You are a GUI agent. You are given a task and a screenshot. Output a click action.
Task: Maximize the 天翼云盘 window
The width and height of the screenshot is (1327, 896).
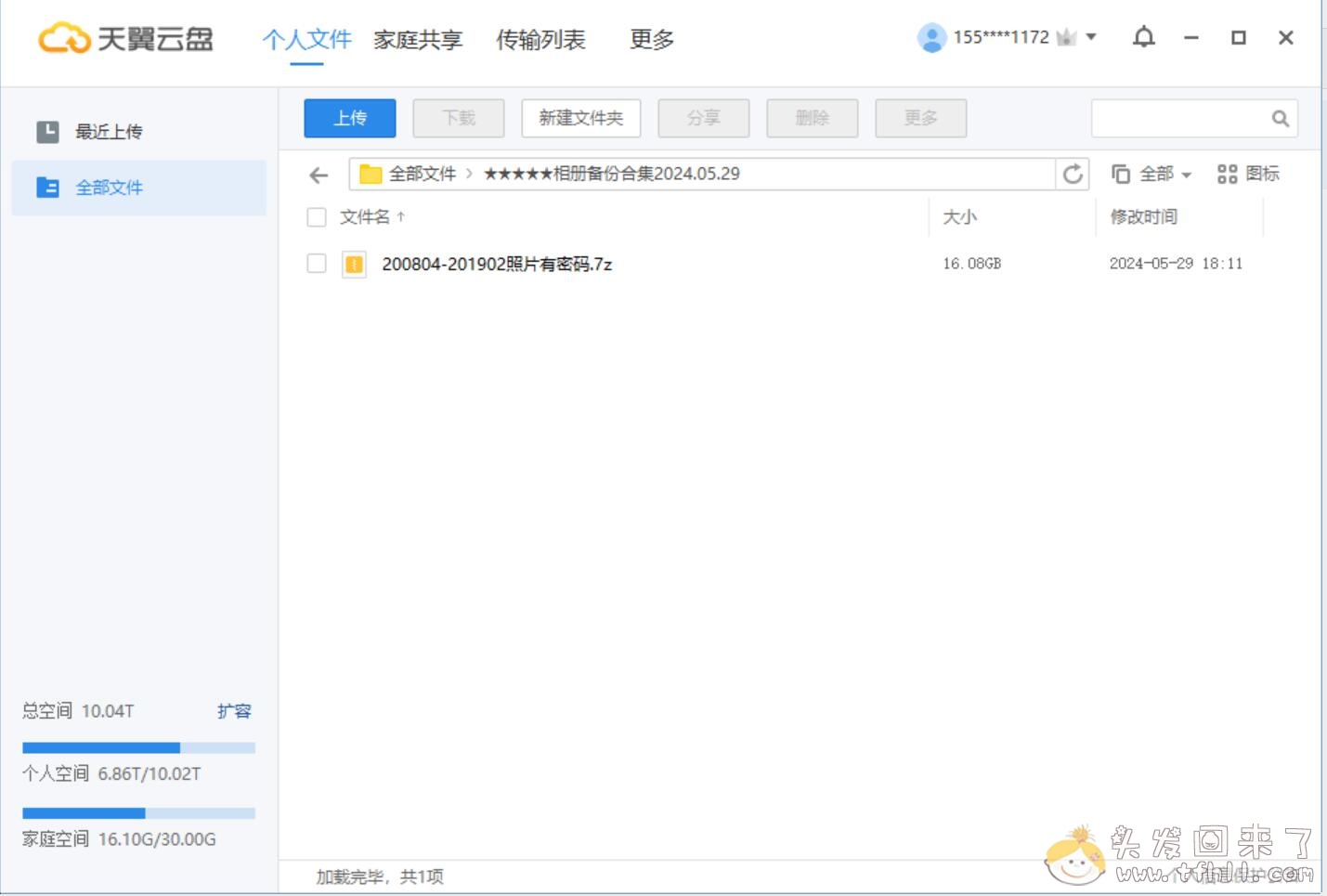1239,38
